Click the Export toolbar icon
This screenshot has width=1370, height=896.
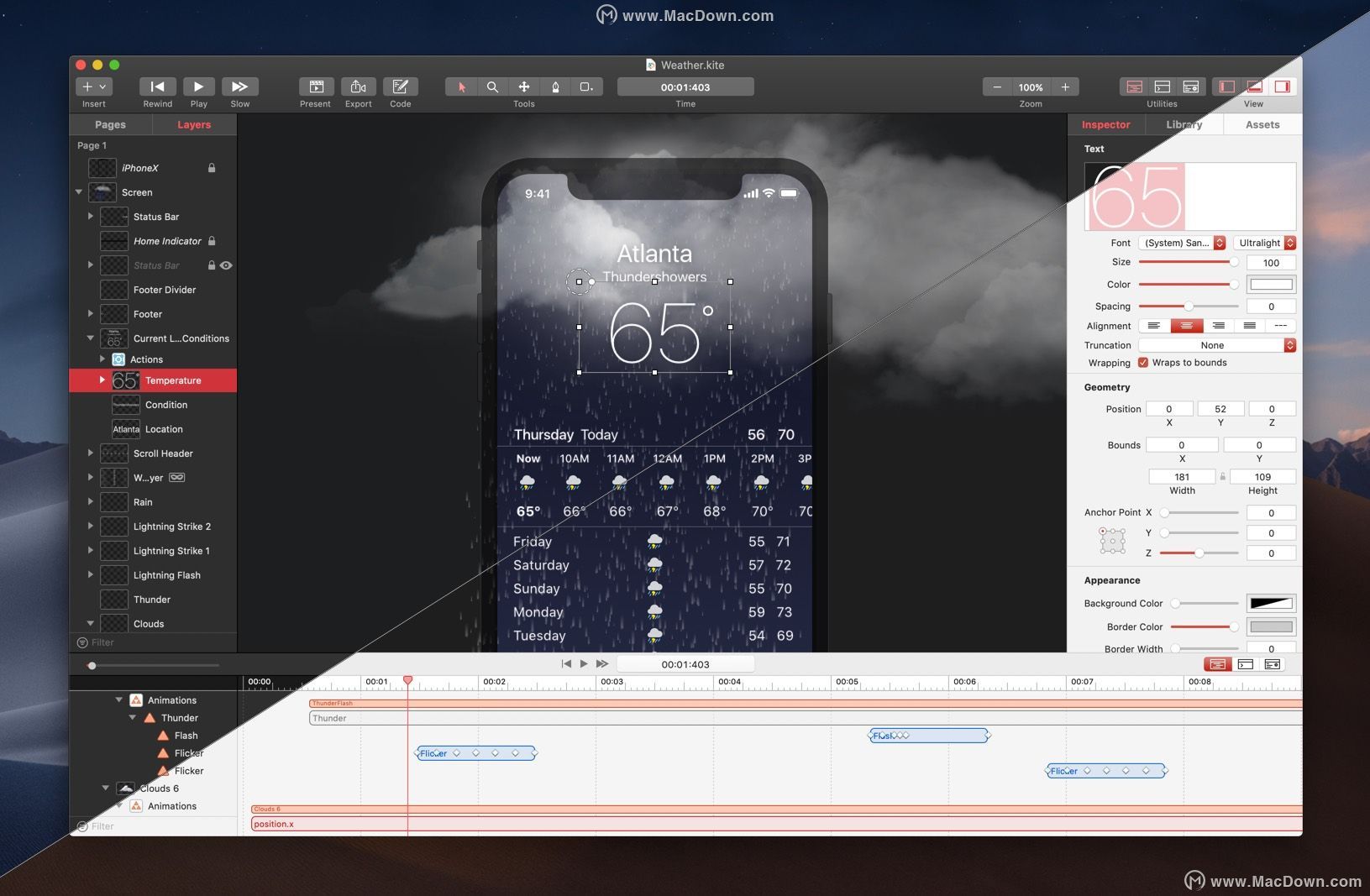358,86
